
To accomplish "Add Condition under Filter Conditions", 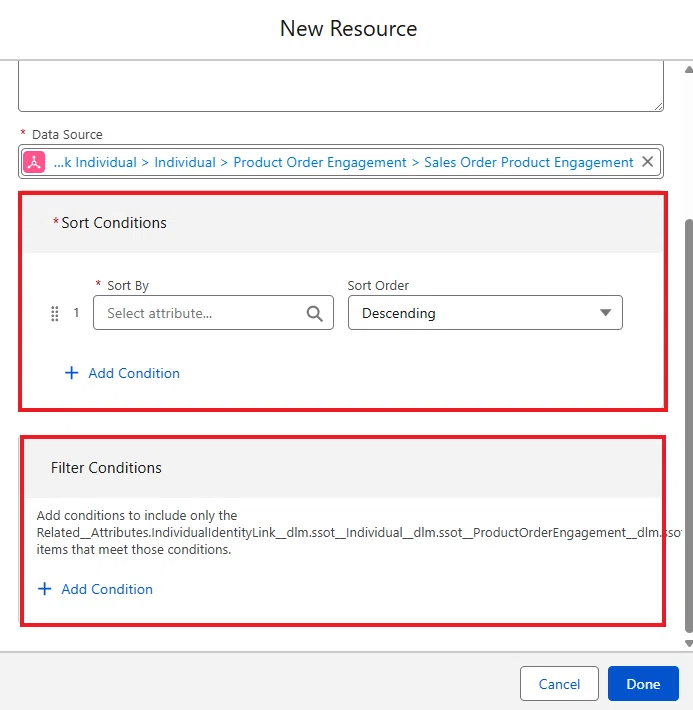I will [x=95, y=589].
